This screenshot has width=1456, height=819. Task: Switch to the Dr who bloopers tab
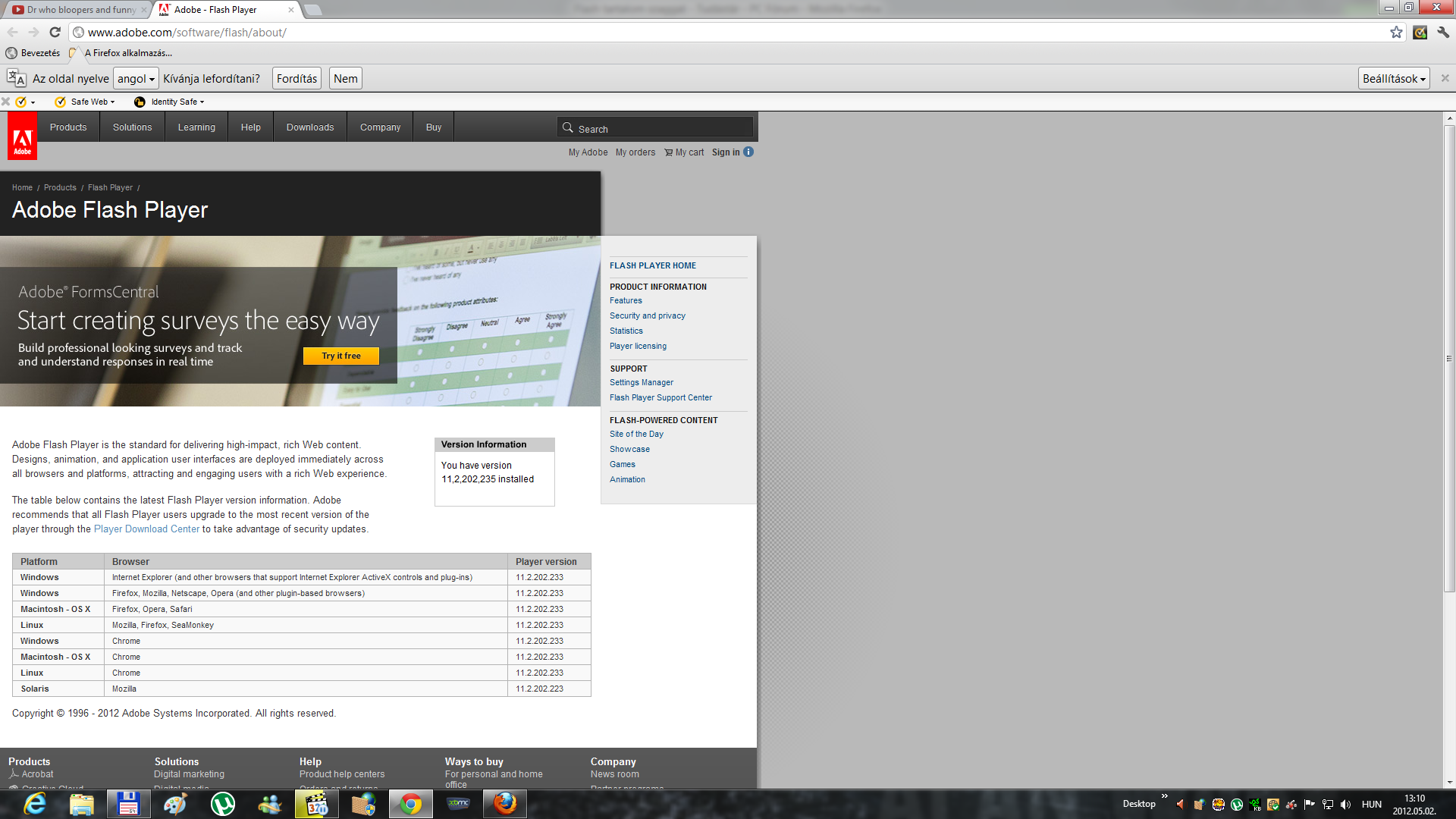76,10
